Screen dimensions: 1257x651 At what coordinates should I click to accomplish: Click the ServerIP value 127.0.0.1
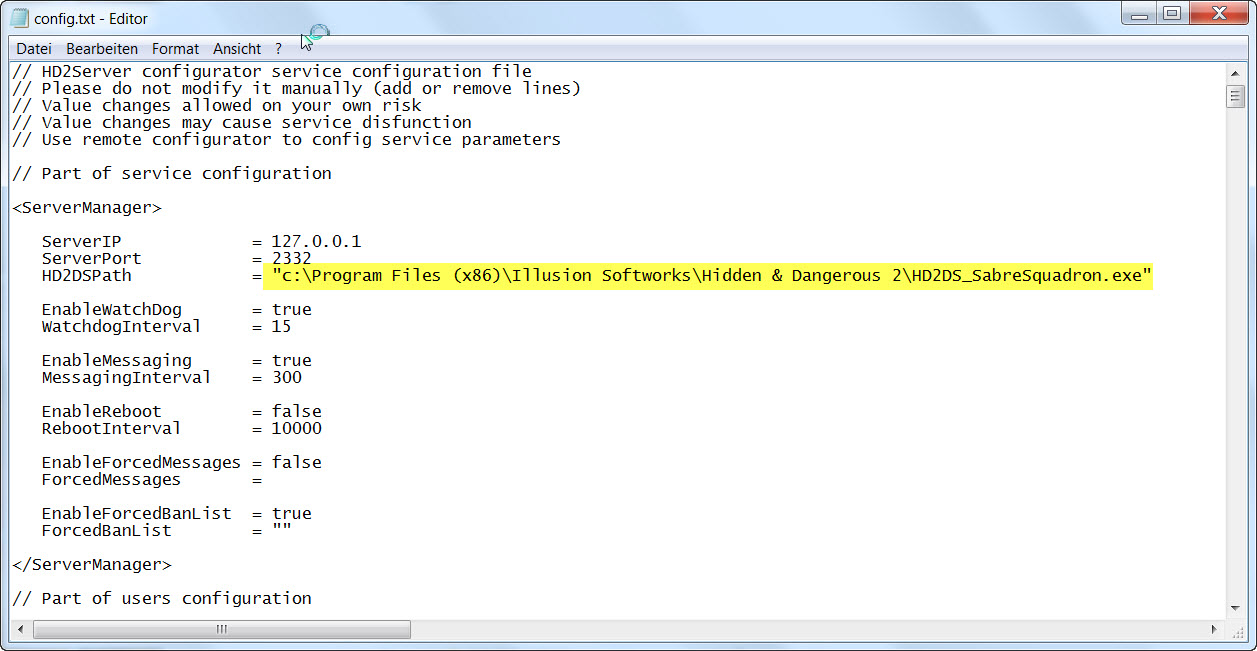(x=316, y=242)
